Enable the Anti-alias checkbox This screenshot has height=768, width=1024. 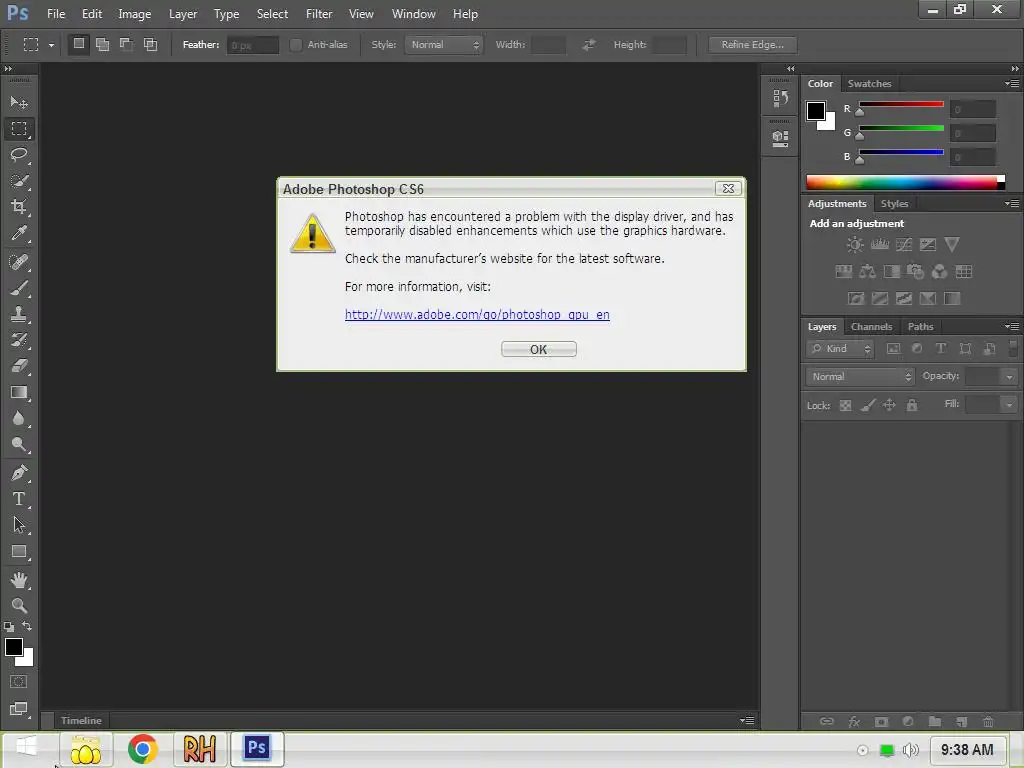tap(296, 44)
